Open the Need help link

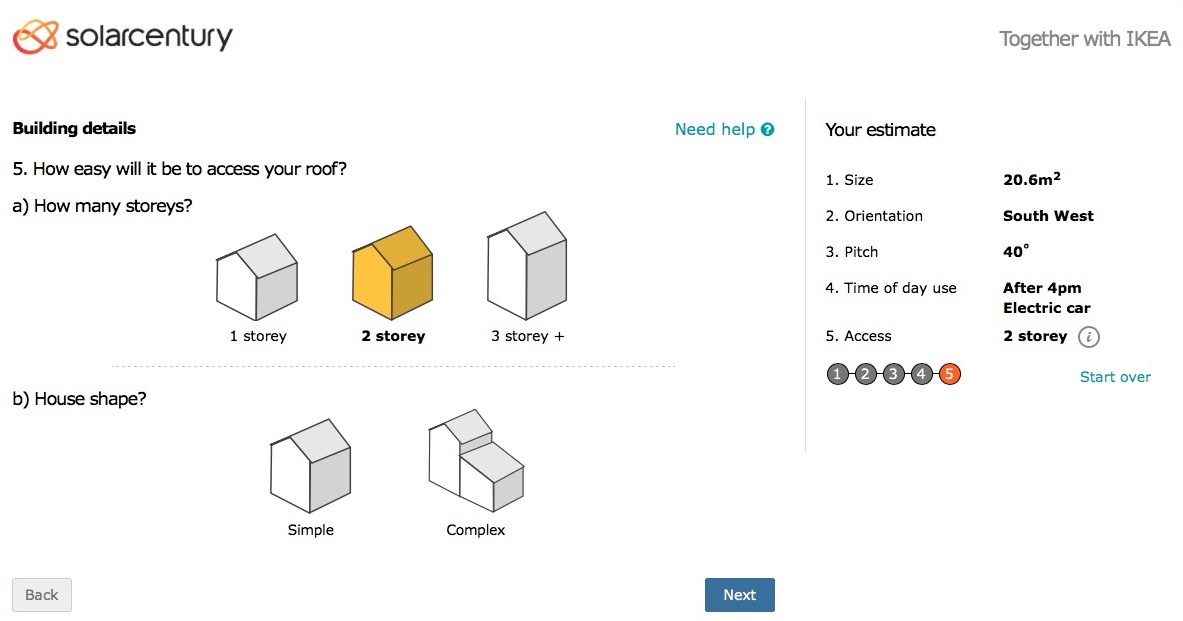715,129
